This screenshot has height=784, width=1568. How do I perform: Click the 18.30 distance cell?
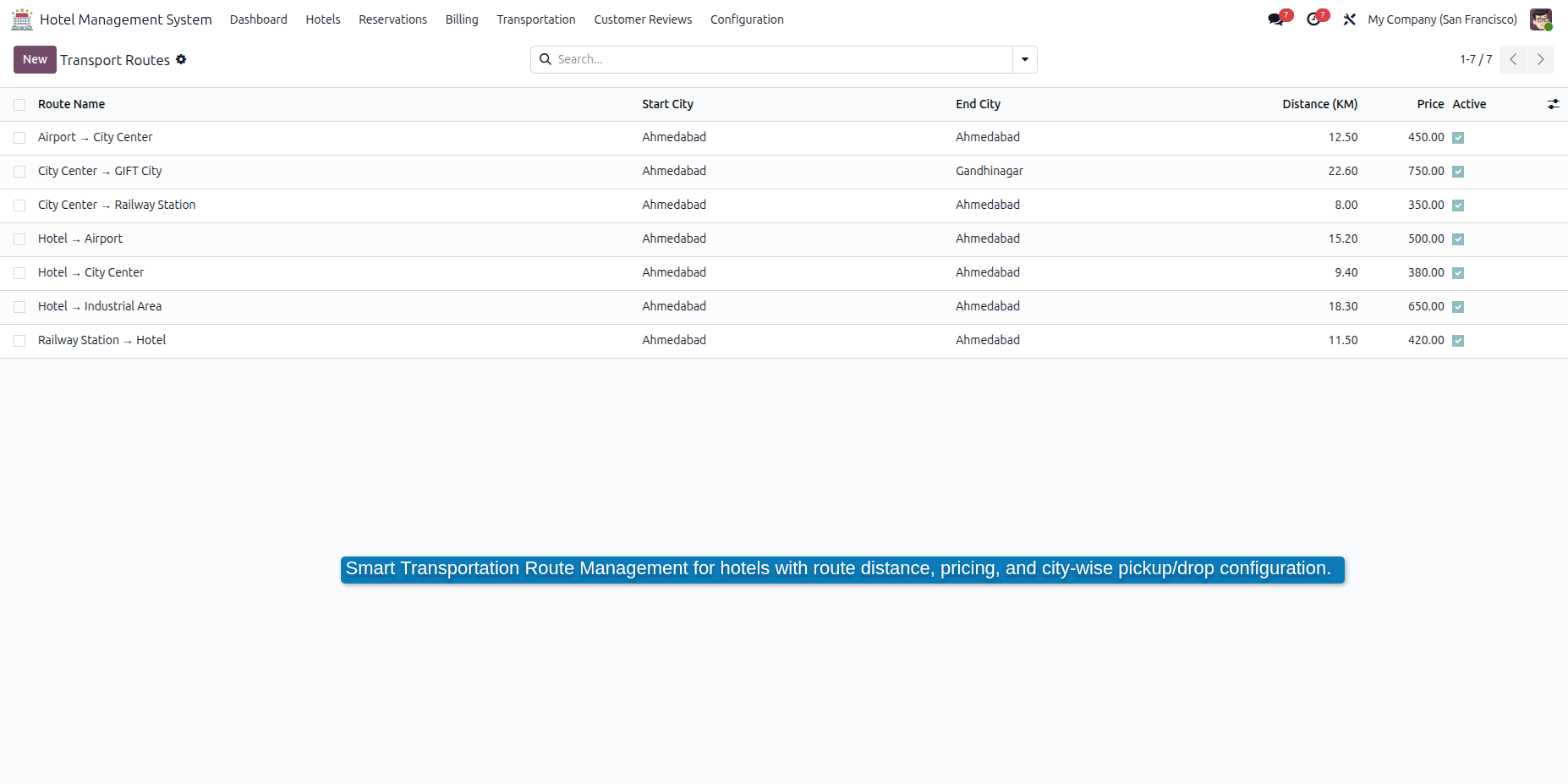(1343, 306)
